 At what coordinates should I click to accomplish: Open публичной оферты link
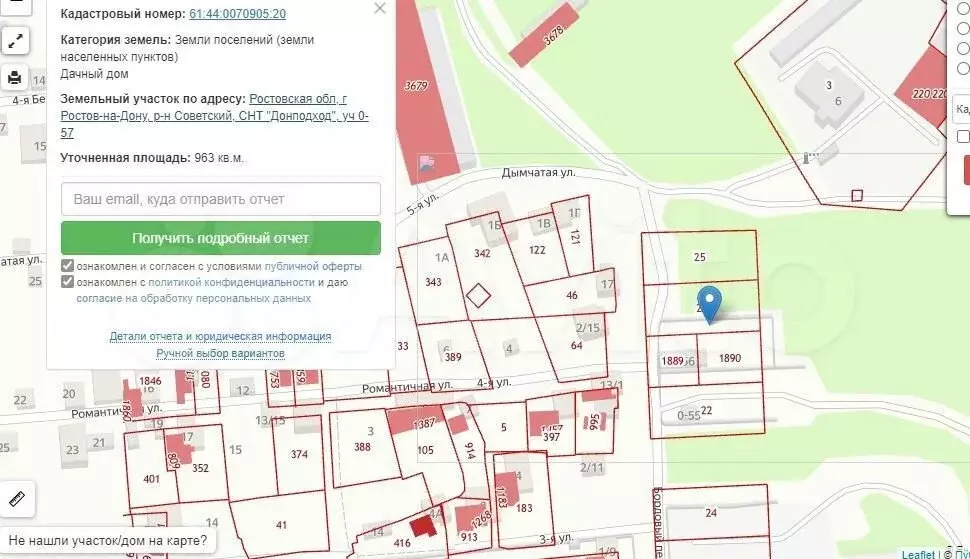click(313, 267)
